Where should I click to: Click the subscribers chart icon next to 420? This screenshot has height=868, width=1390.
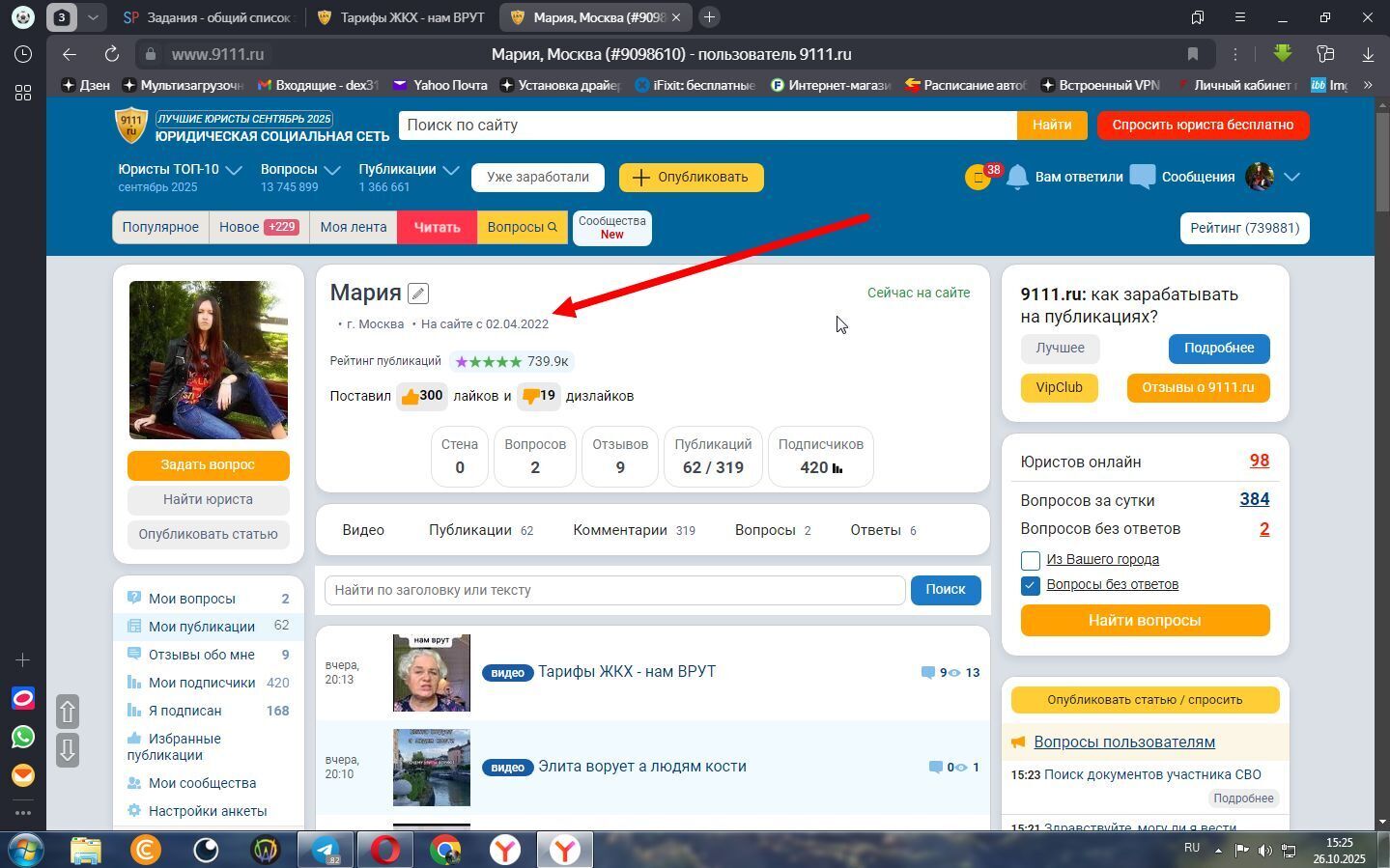(837, 468)
